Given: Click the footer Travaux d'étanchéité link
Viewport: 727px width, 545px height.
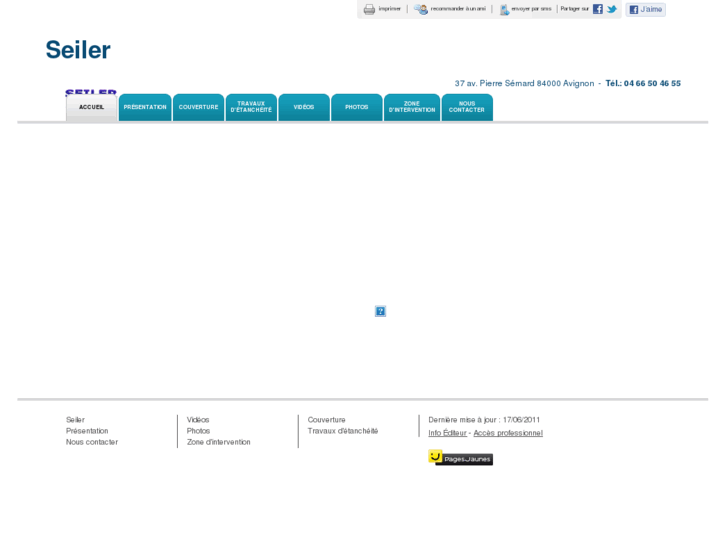Looking at the screenshot, I should click(x=343, y=431).
